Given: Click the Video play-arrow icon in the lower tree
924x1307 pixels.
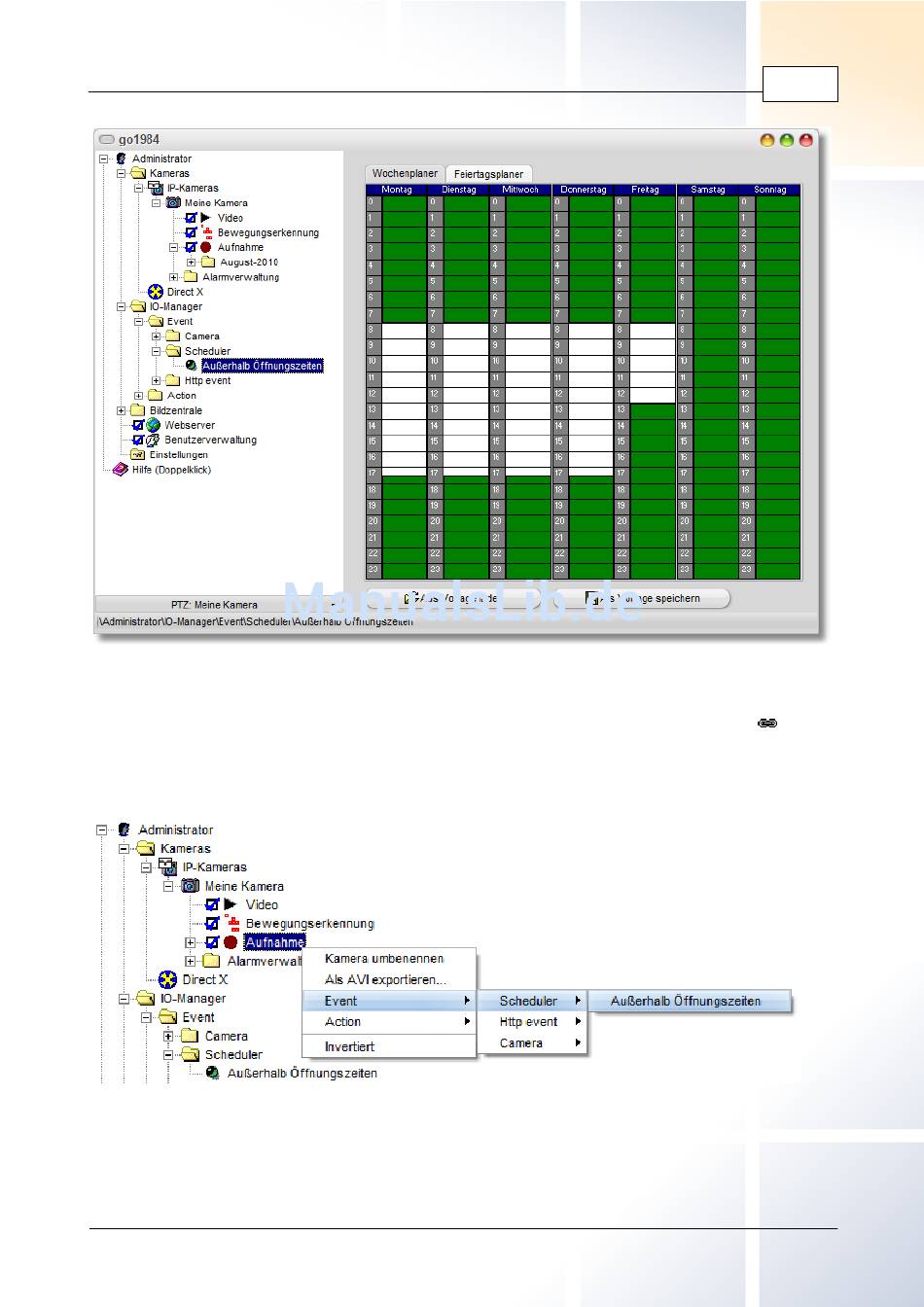Looking at the screenshot, I should tap(231, 904).
